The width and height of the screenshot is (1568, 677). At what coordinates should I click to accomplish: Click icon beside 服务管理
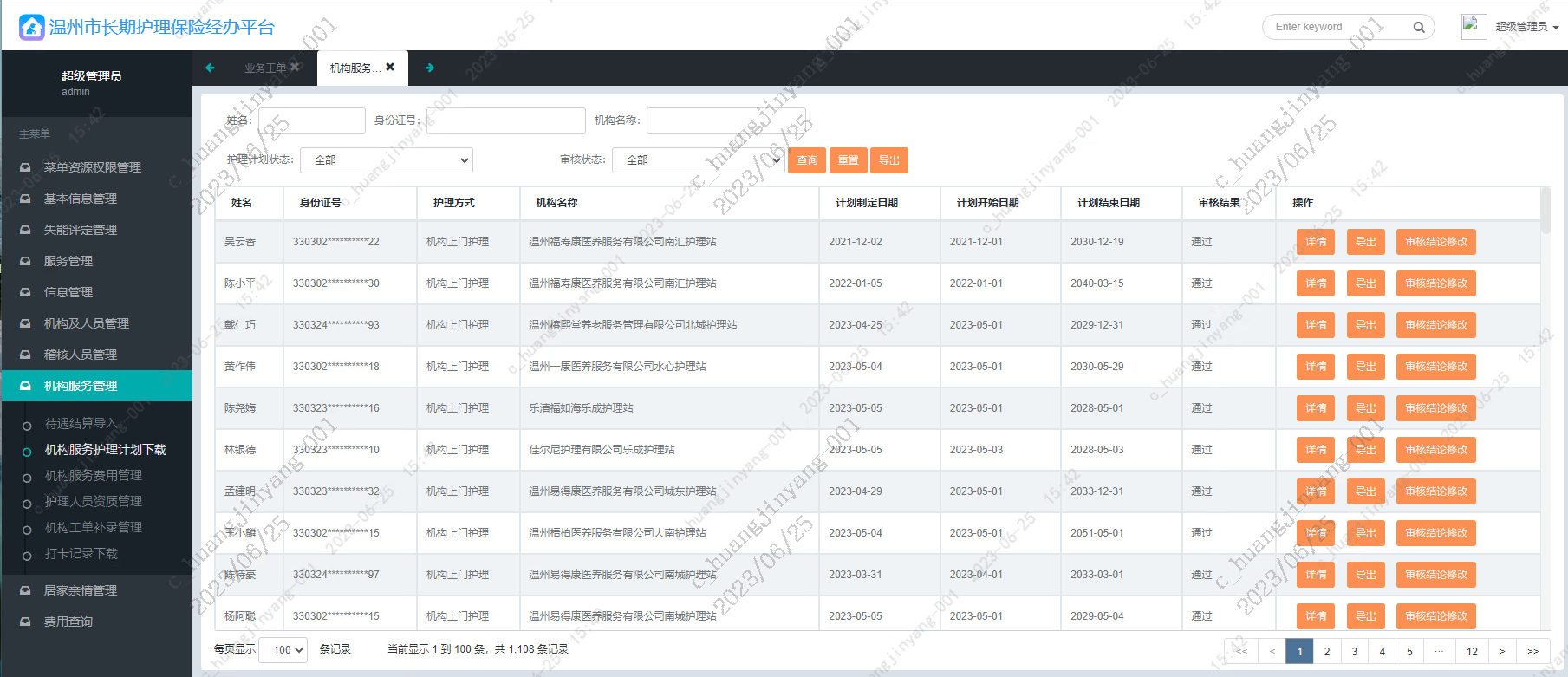point(25,261)
